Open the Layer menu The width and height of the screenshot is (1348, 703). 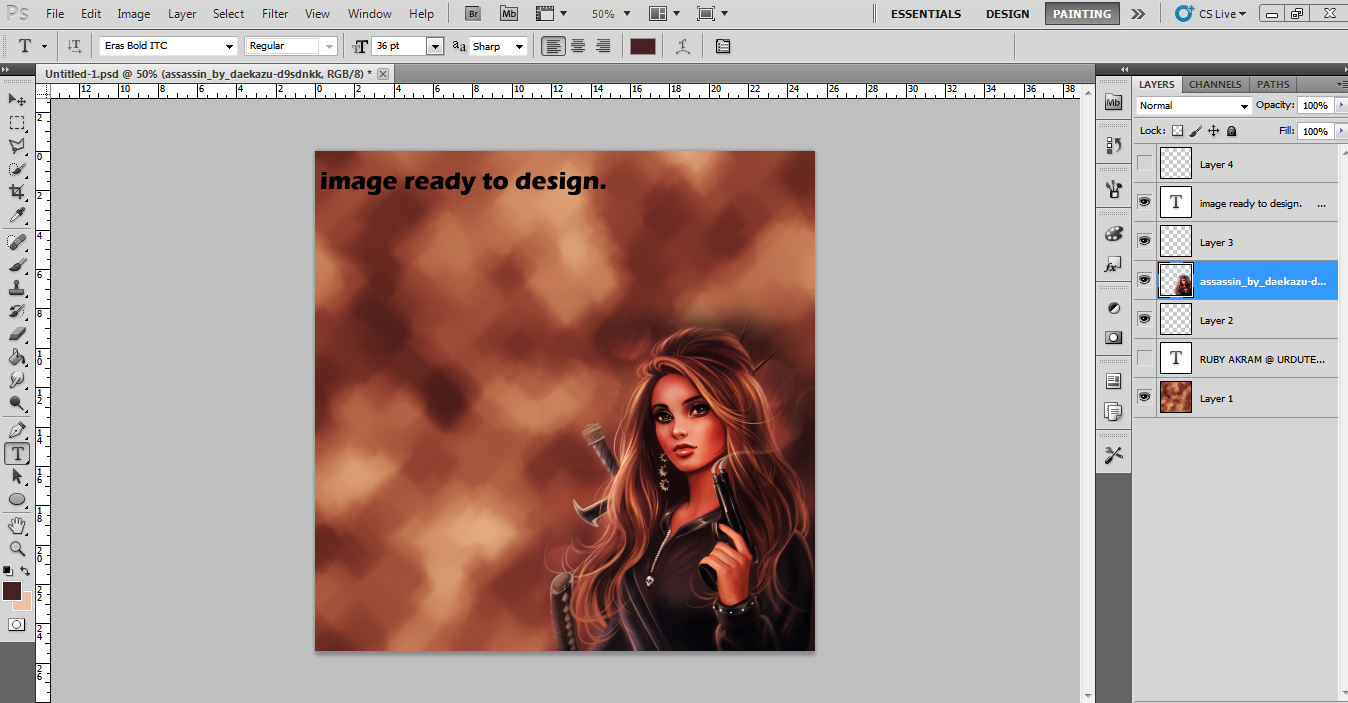point(182,14)
